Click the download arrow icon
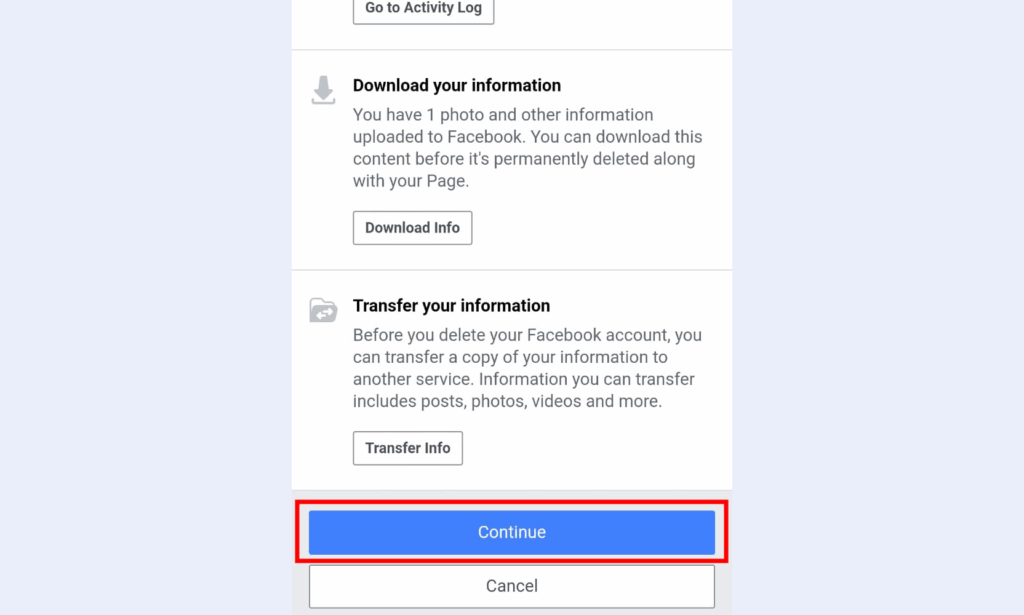 click(323, 90)
